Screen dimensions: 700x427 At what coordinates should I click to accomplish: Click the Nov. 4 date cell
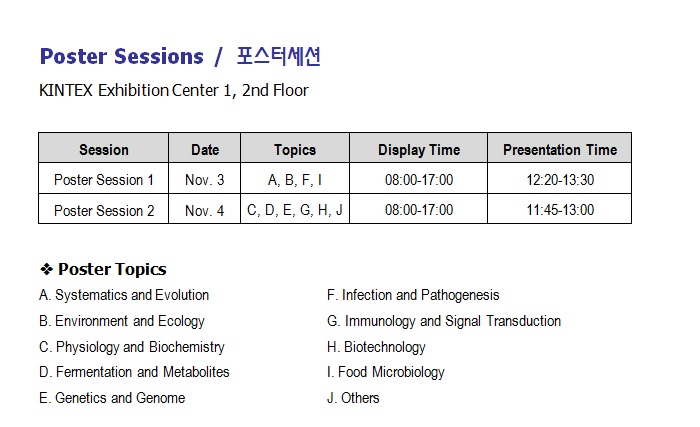(x=205, y=210)
